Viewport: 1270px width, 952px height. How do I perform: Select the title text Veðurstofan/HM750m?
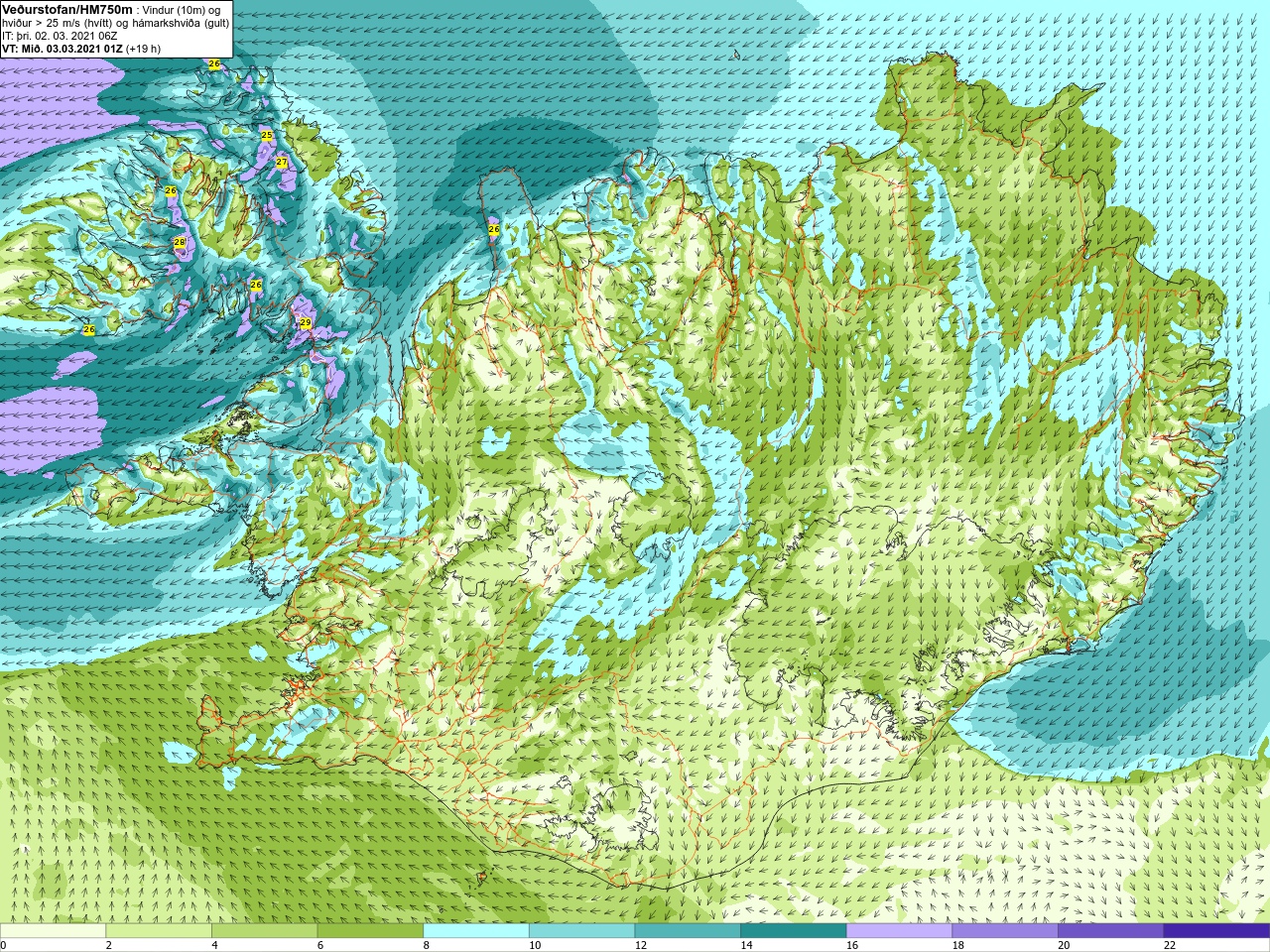(67, 10)
